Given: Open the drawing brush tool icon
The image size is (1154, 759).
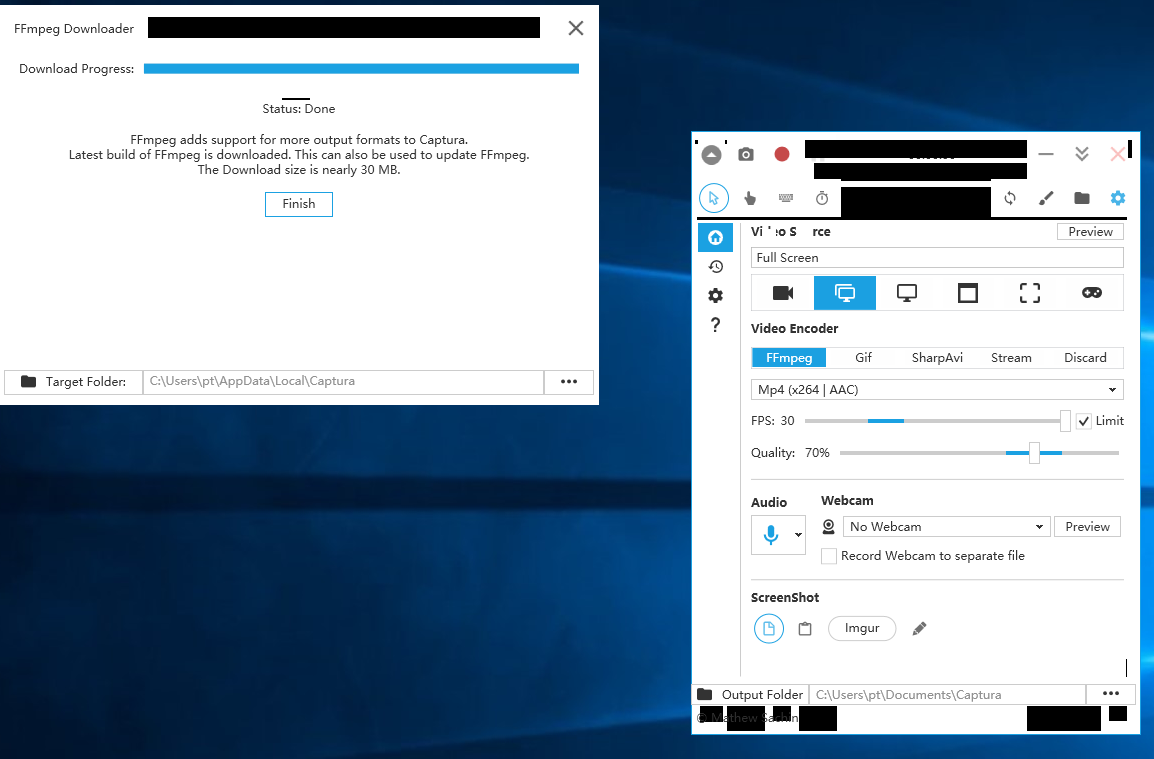Looking at the screenshot, I should (x=1046, y=198).
